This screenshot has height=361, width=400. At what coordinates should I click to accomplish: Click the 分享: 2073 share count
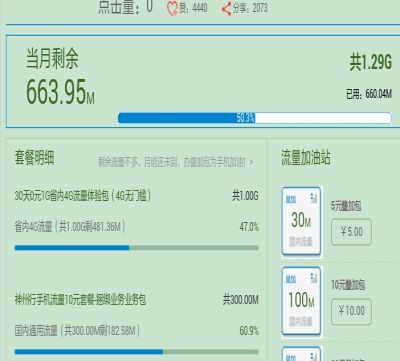[x=250, y=8]
